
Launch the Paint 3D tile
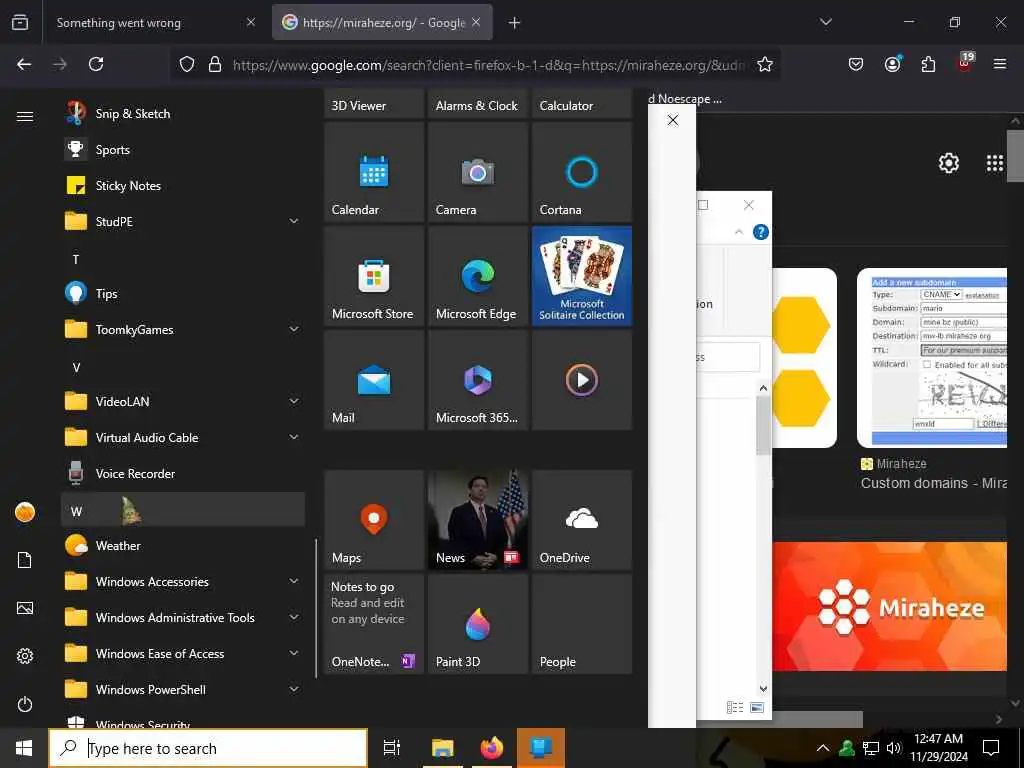point(477,624)
